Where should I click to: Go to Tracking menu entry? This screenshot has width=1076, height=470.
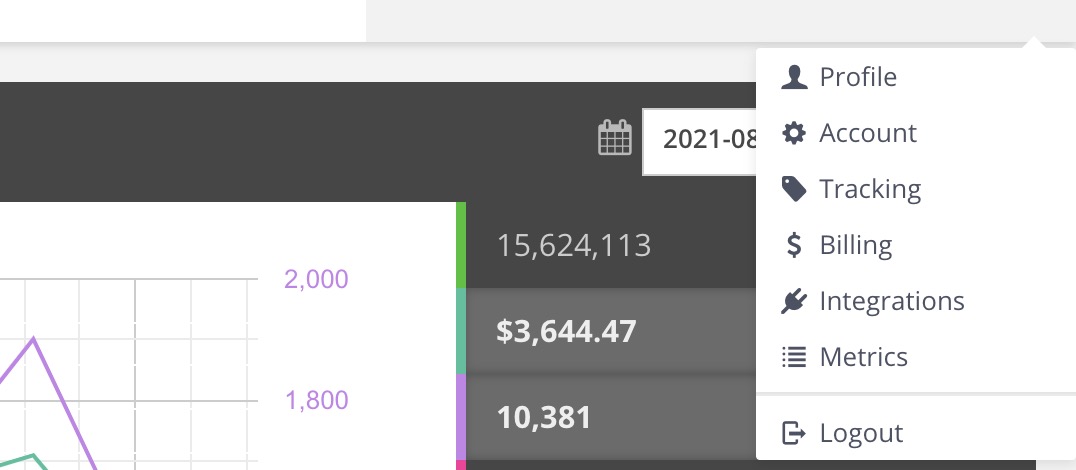pos(916,189)
